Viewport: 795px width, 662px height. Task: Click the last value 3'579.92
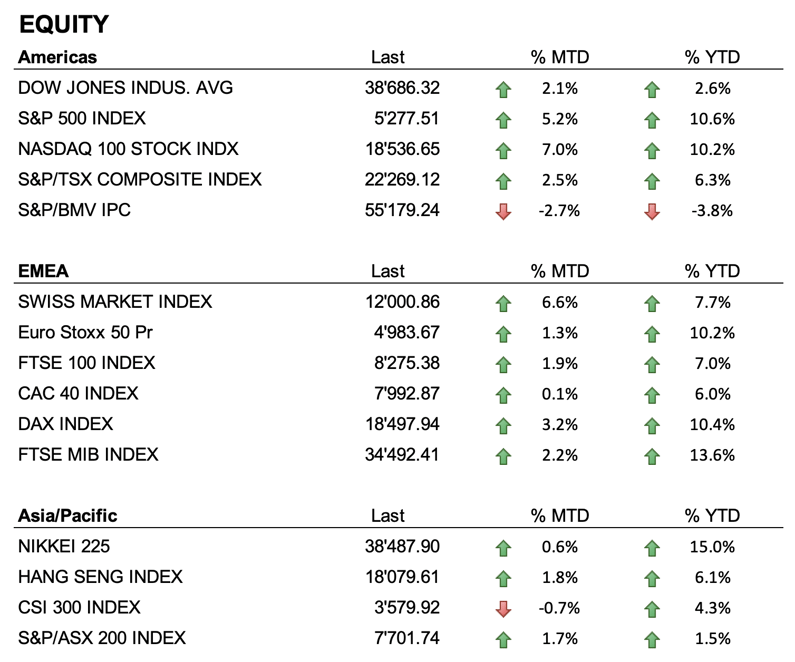[407, 607]
